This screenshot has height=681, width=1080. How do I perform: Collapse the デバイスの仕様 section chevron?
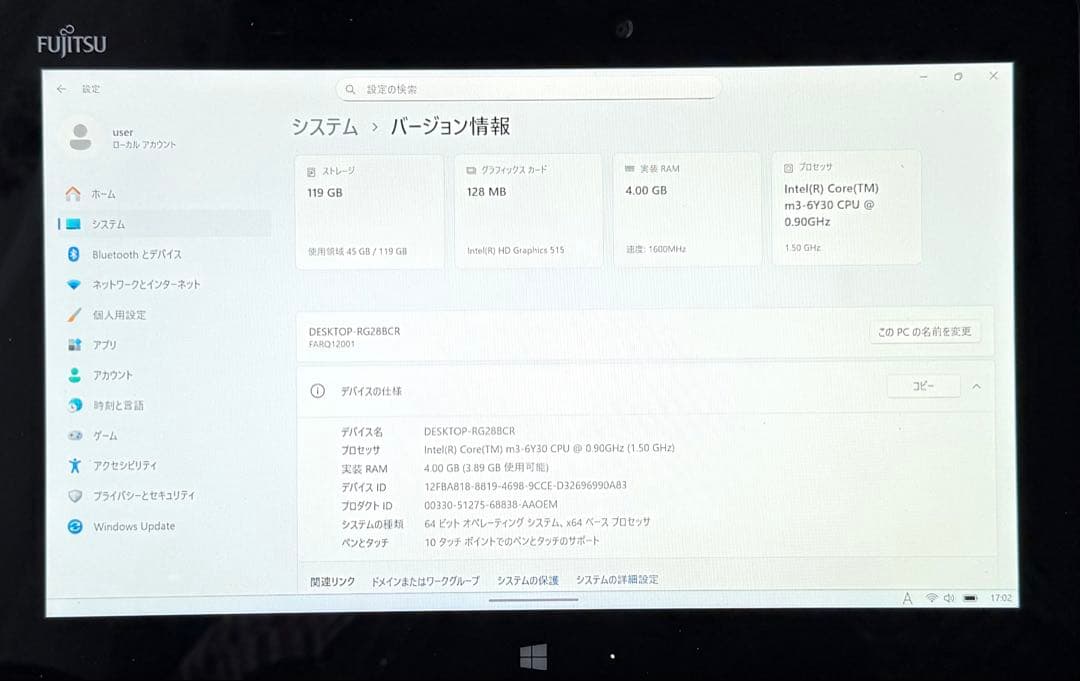click(x=977, y=386)
